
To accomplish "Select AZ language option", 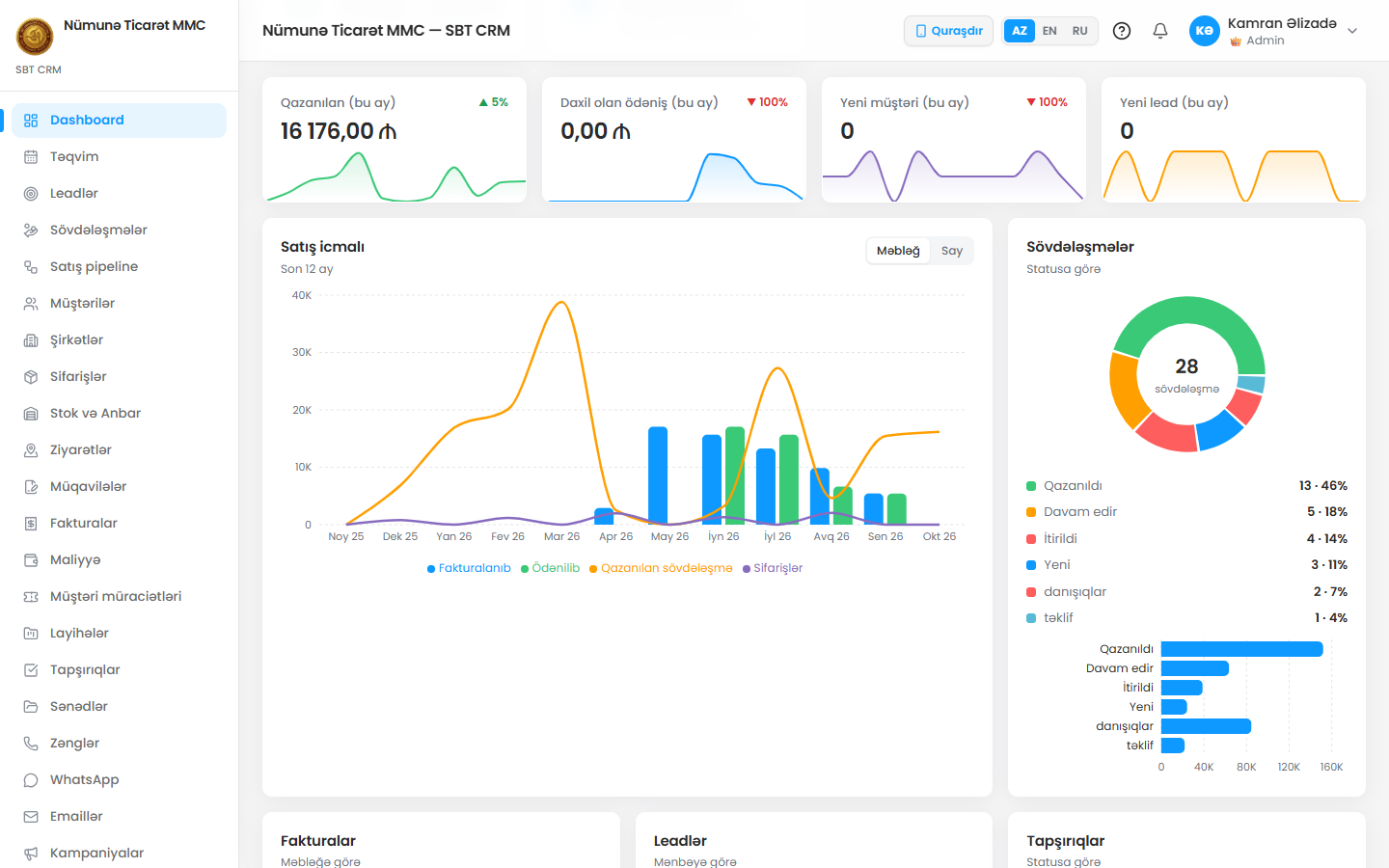I will point(1020,31).
